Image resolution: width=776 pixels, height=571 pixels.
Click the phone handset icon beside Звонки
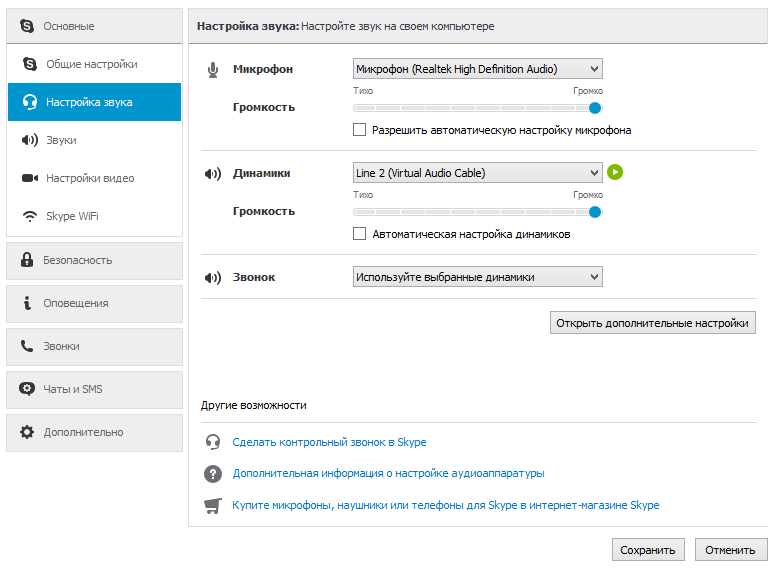27,346
